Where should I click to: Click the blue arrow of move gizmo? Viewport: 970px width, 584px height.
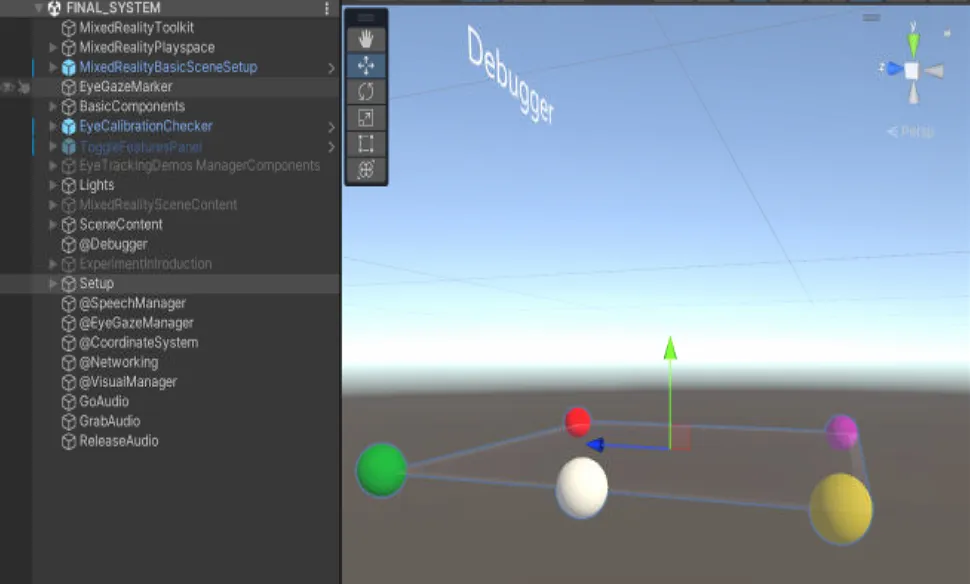(x=595, y=444)
